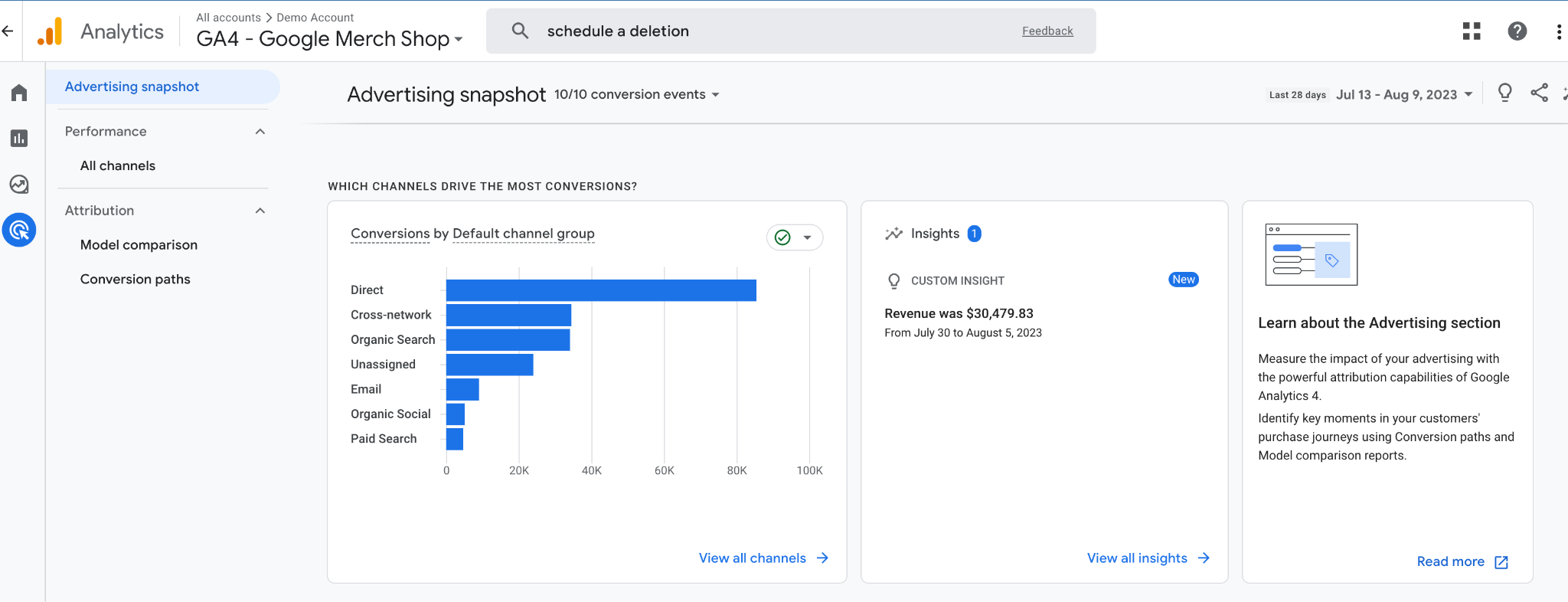The width and height of the screenshot is (1568, 602).
Task: Click the Advertising section illustration
Action: pos(1312,254)
